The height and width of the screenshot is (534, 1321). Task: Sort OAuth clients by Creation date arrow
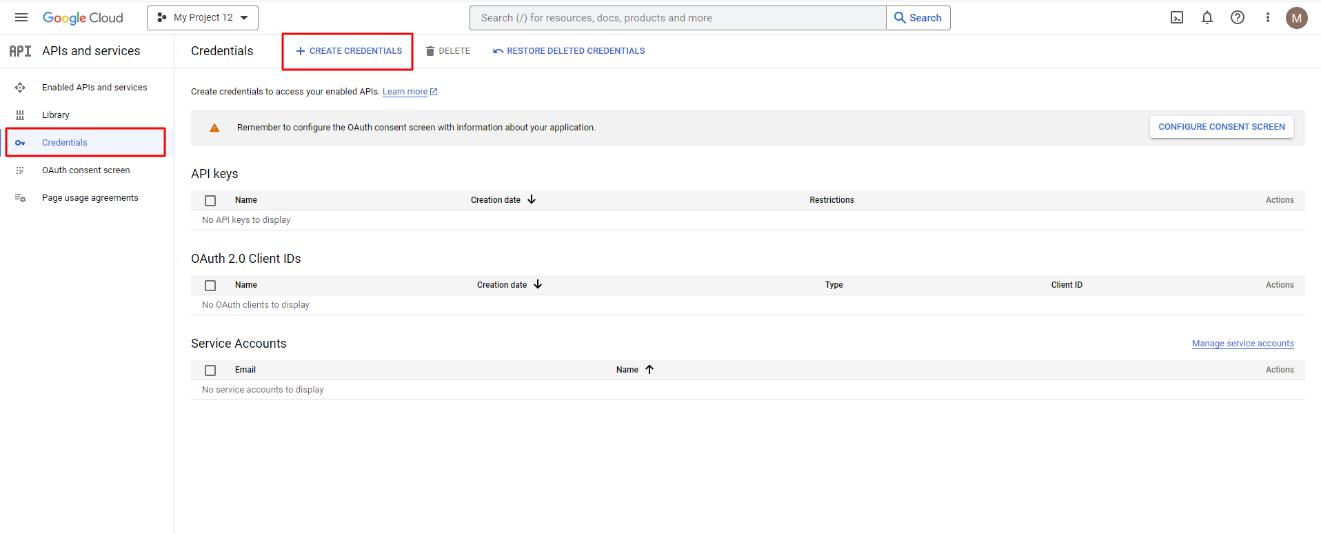(x=537, y=285)
